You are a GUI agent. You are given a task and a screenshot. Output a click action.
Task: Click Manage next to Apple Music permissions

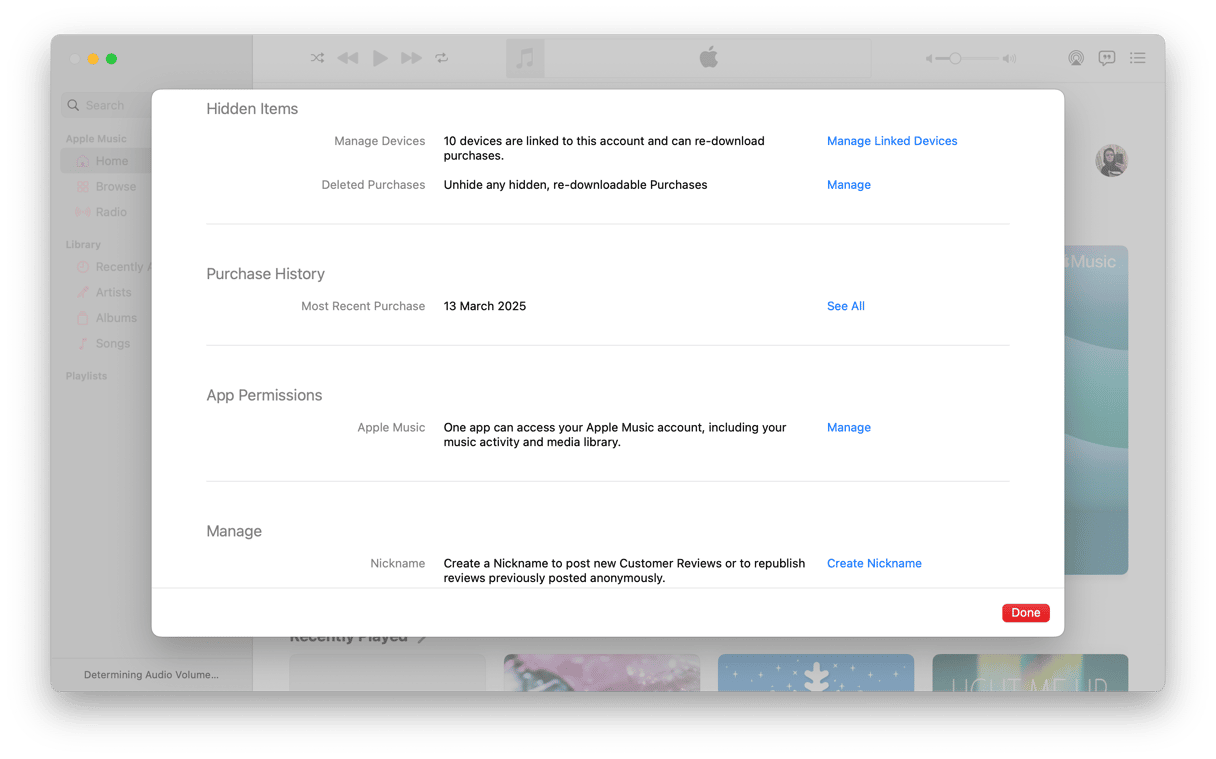click(x=849, y=427)
